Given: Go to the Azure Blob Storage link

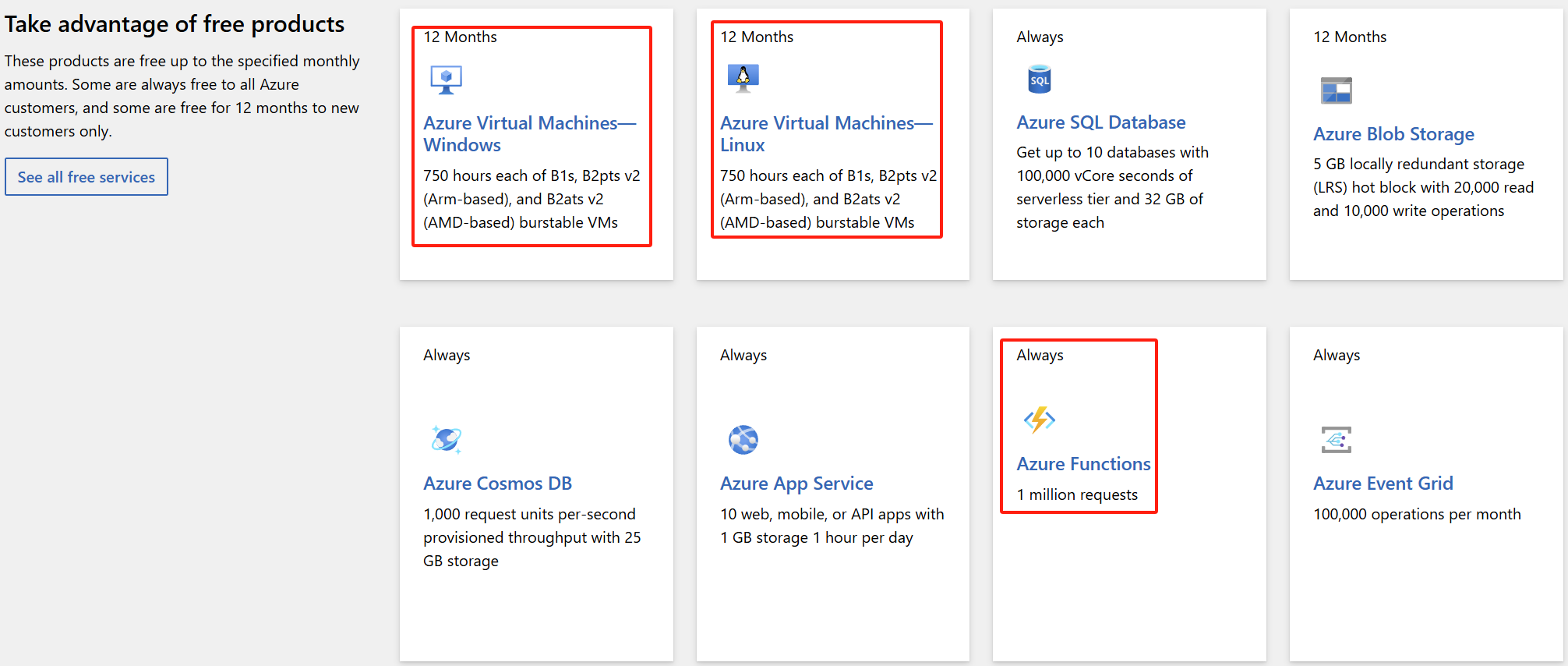Looking at the screenshot, I should click(x=1393, y=134).
